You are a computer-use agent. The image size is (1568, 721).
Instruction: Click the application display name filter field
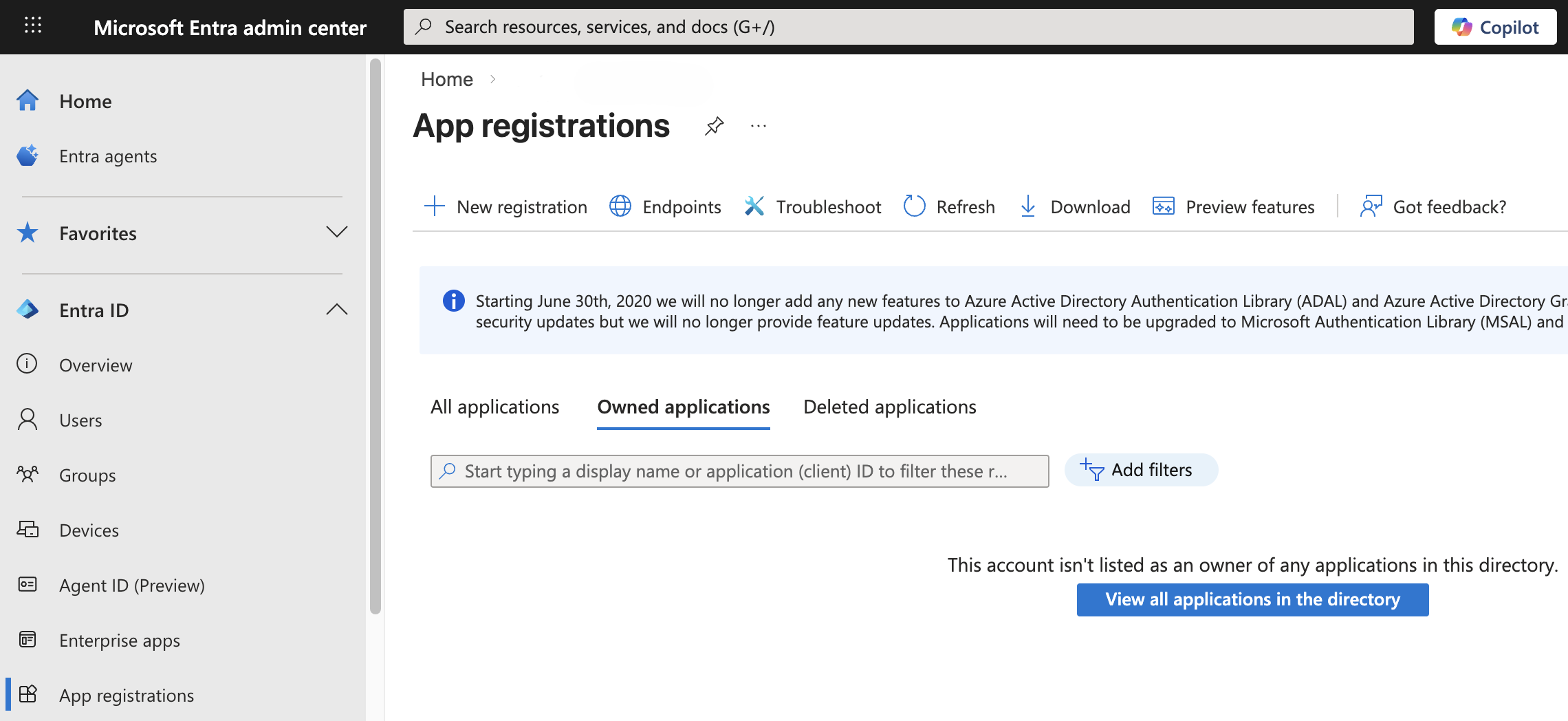click(740, 471)
